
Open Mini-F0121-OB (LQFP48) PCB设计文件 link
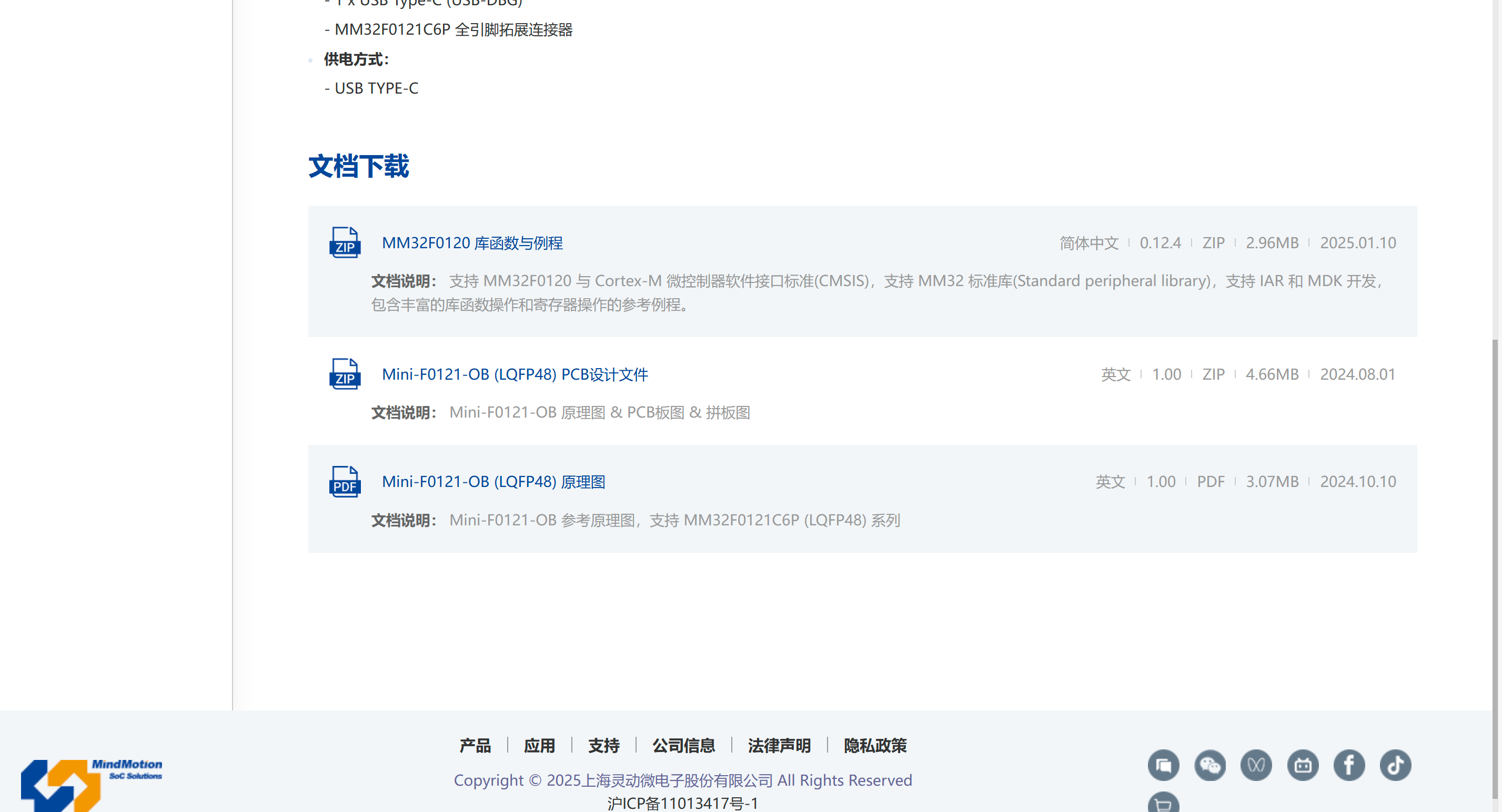point(515,374)
